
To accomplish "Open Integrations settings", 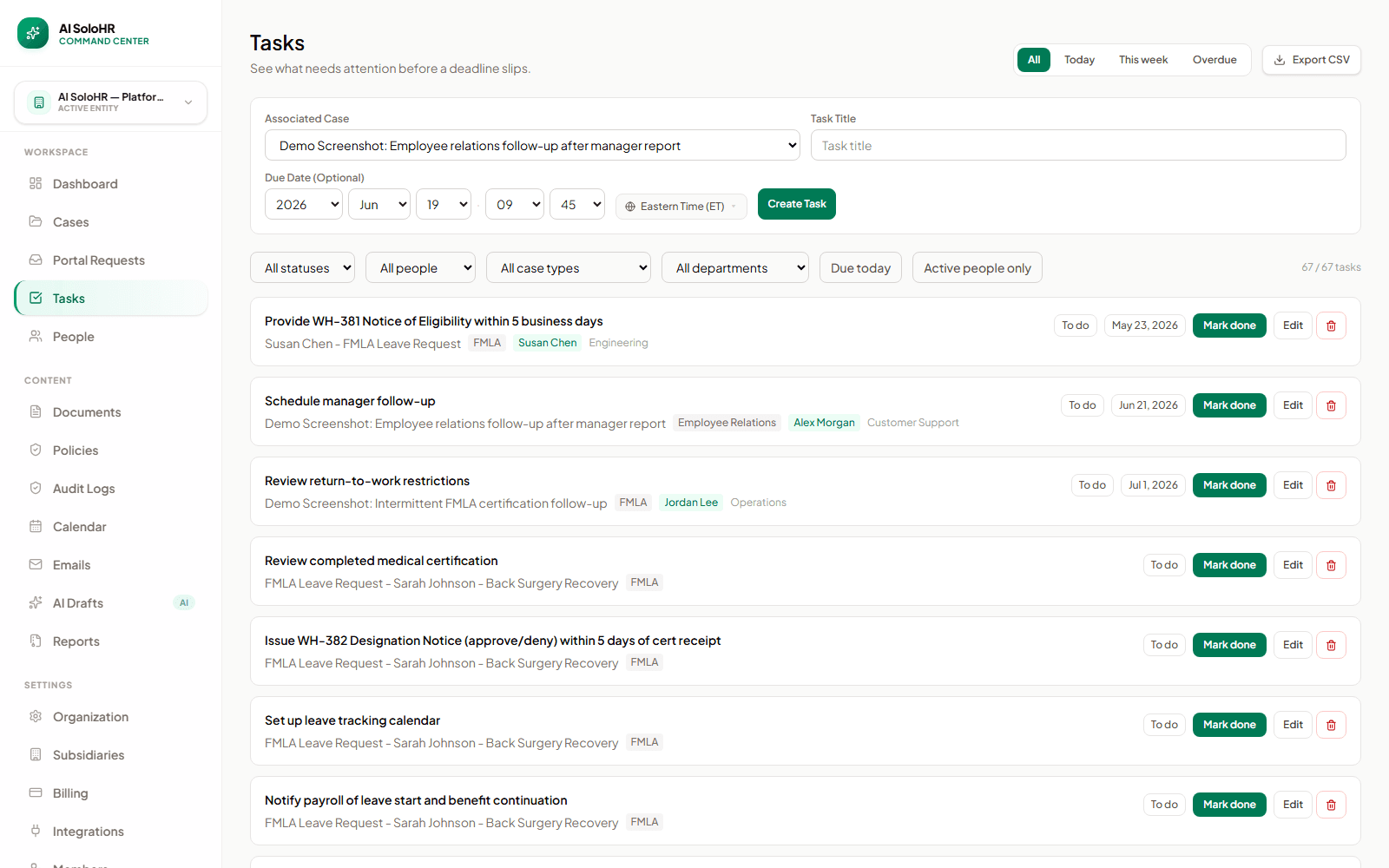I will click(111, 832).
